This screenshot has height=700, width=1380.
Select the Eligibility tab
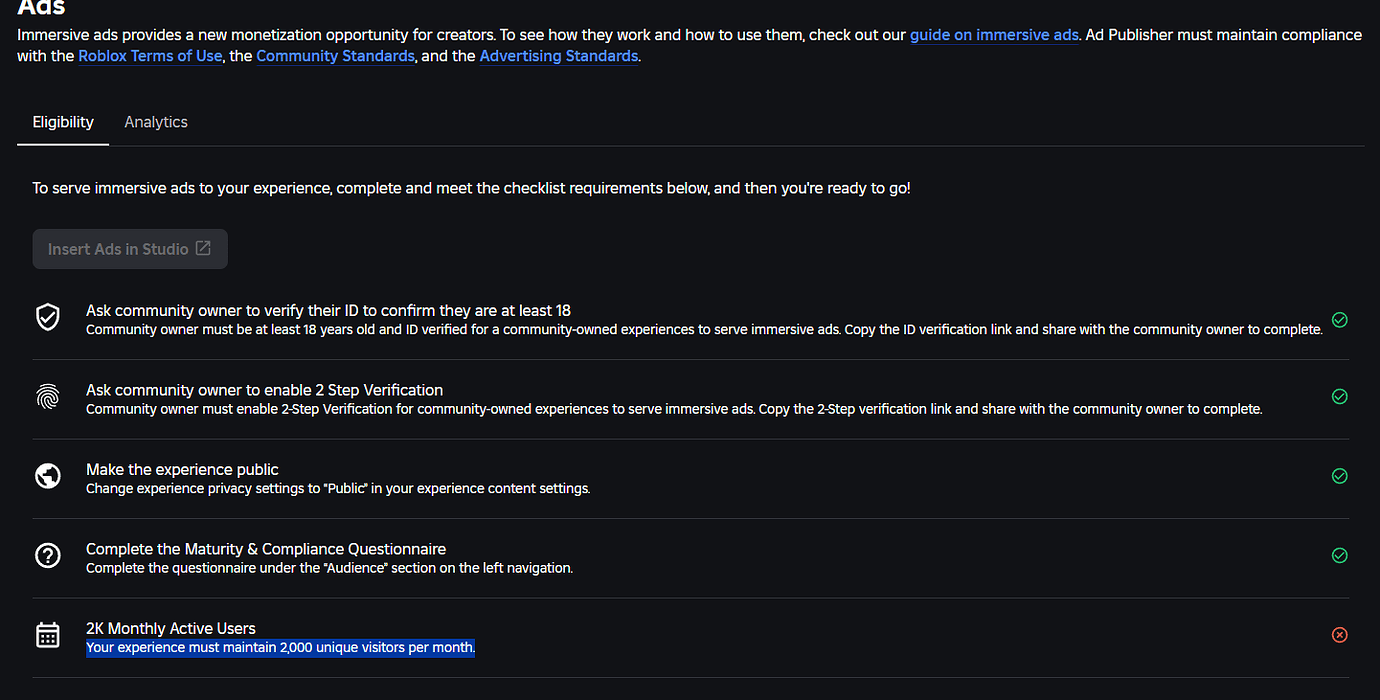pos(63,122)
